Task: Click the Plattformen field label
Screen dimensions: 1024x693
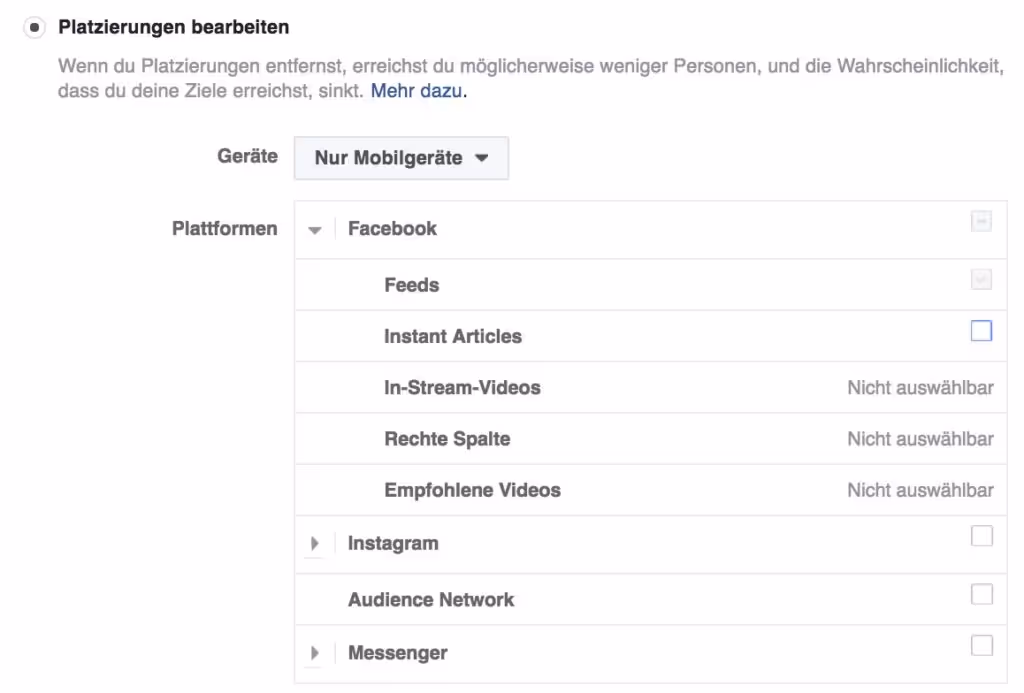Action: (x=224, y=229)
